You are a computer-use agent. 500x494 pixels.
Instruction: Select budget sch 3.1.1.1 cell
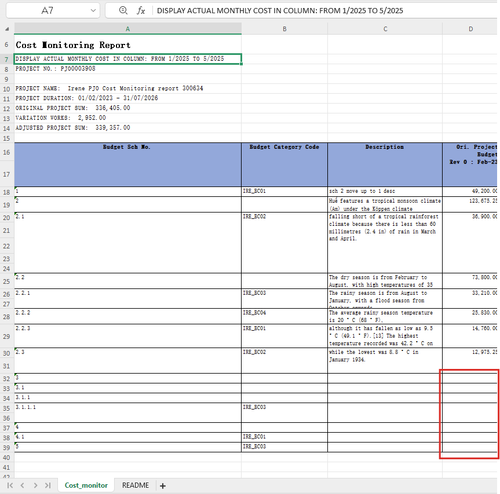pyautogui.click(x=128, y=413)
